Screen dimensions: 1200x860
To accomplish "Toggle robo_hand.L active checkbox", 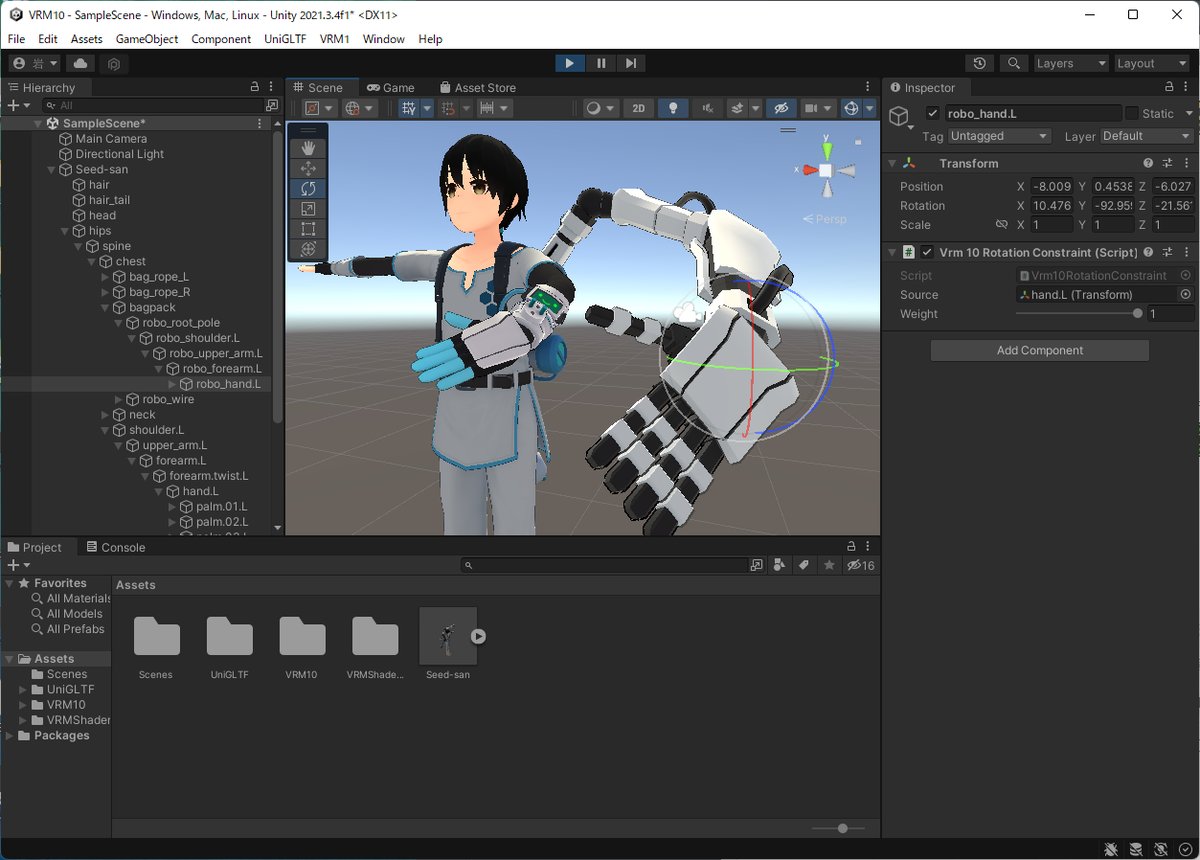I will click(933, 114).
